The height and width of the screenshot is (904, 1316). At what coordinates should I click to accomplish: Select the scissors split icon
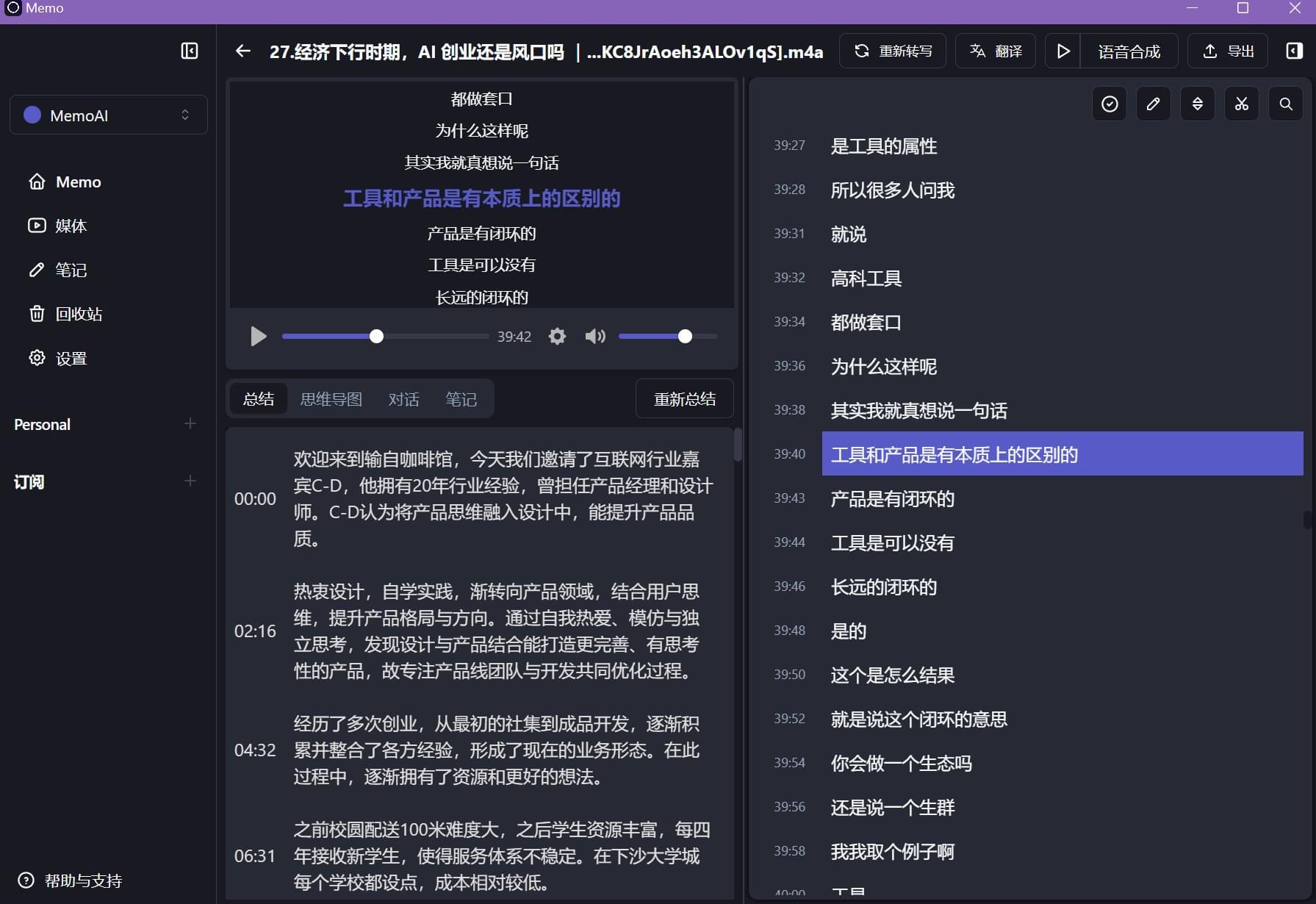(x=1242, y=104)
